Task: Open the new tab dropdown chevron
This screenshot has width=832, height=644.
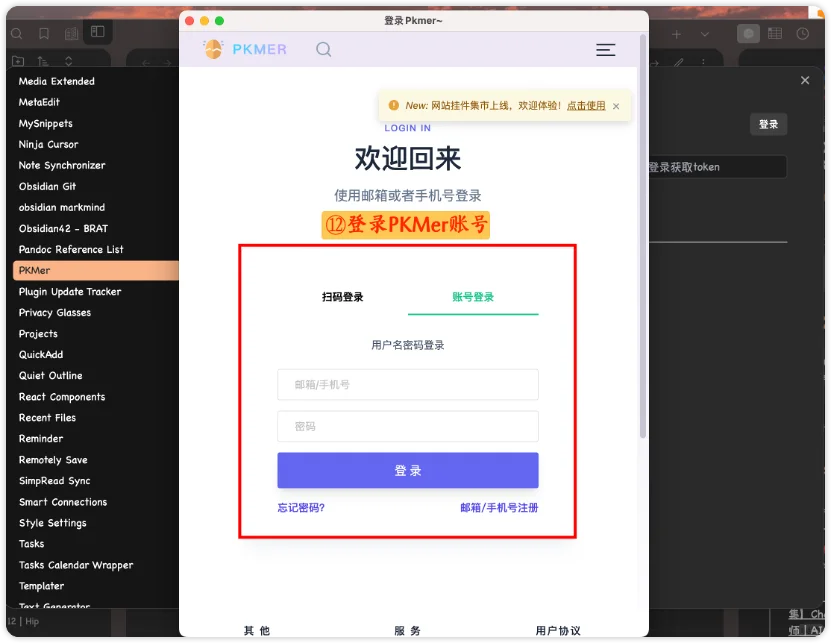Action: coord(705,36)
